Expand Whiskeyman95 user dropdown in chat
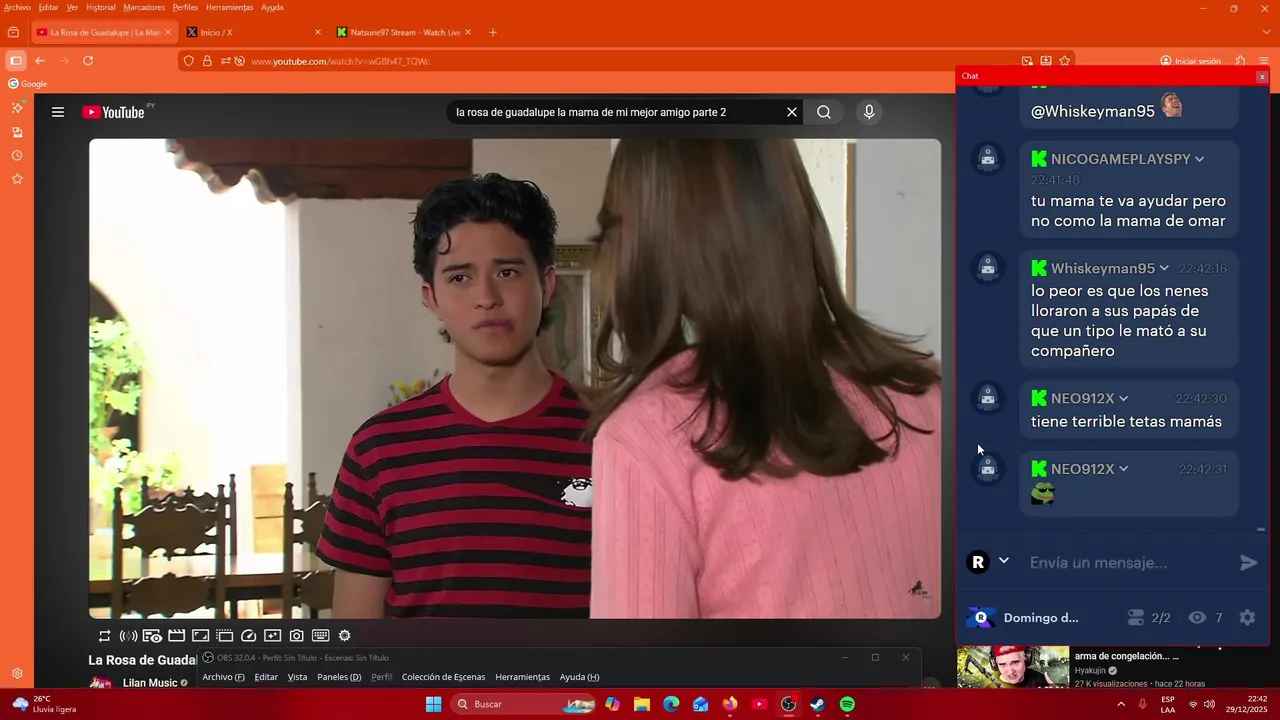The width and height of the screenshot is (1280, 720). point(1164,268)
